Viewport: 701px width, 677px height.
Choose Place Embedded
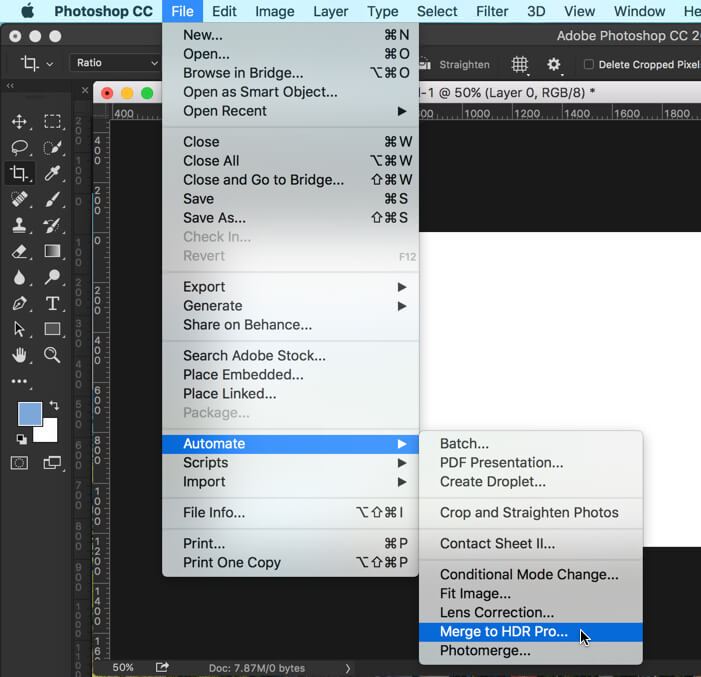point(290,375)
